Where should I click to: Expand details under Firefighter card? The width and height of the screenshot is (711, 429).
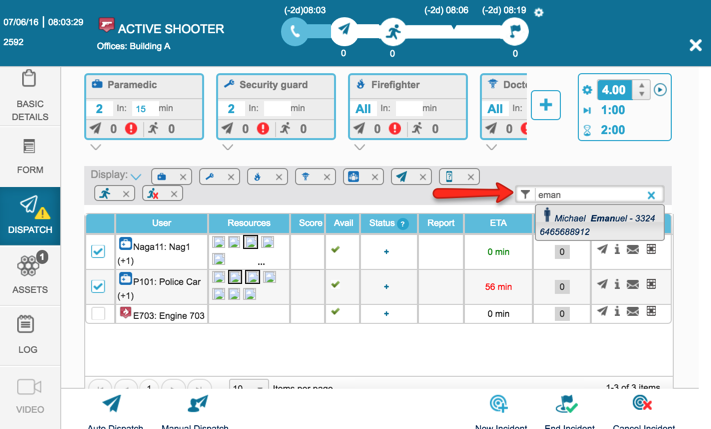click(x=360, y=147)
